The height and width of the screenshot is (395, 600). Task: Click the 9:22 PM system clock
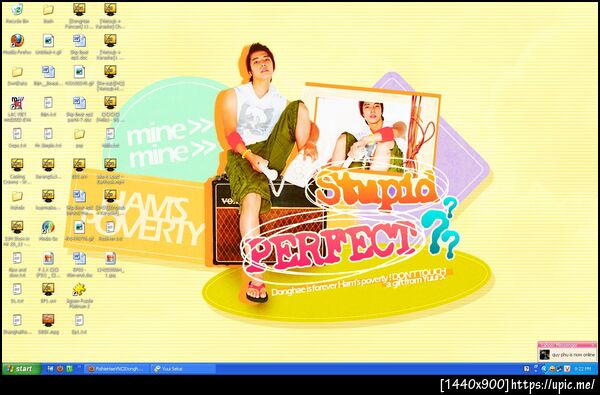(582, 369)
